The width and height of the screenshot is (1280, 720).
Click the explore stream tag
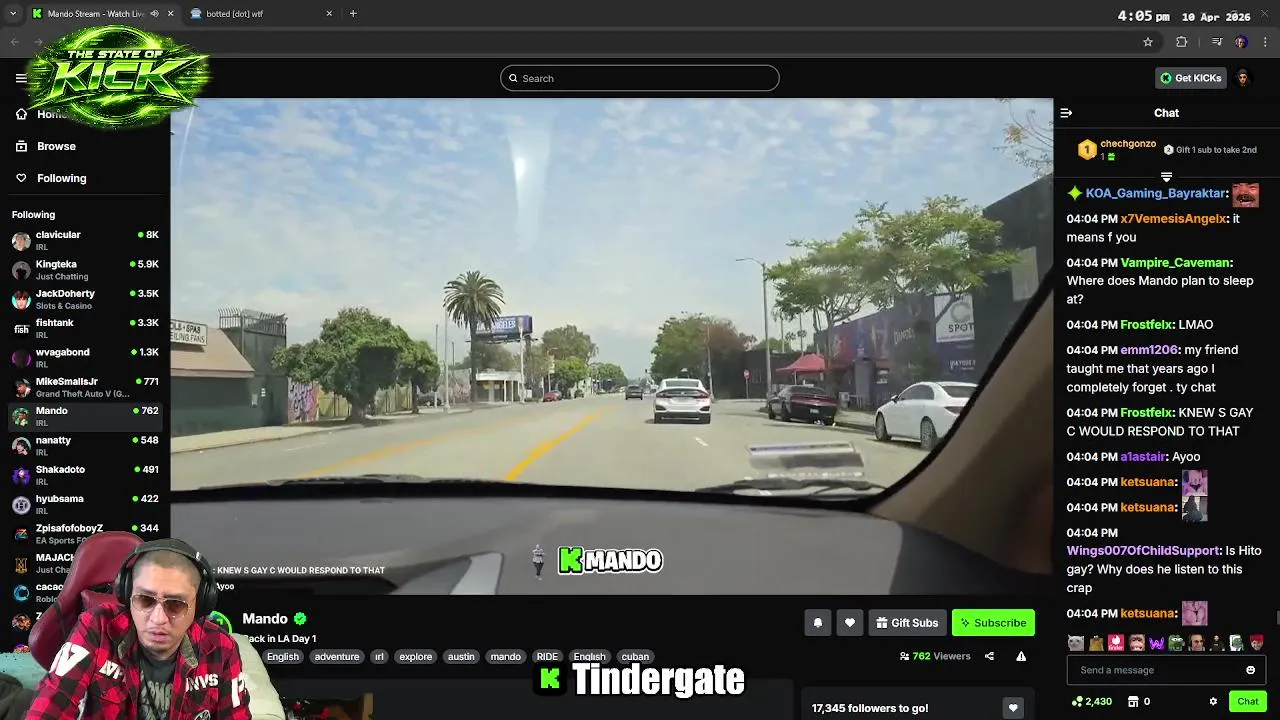415,657
